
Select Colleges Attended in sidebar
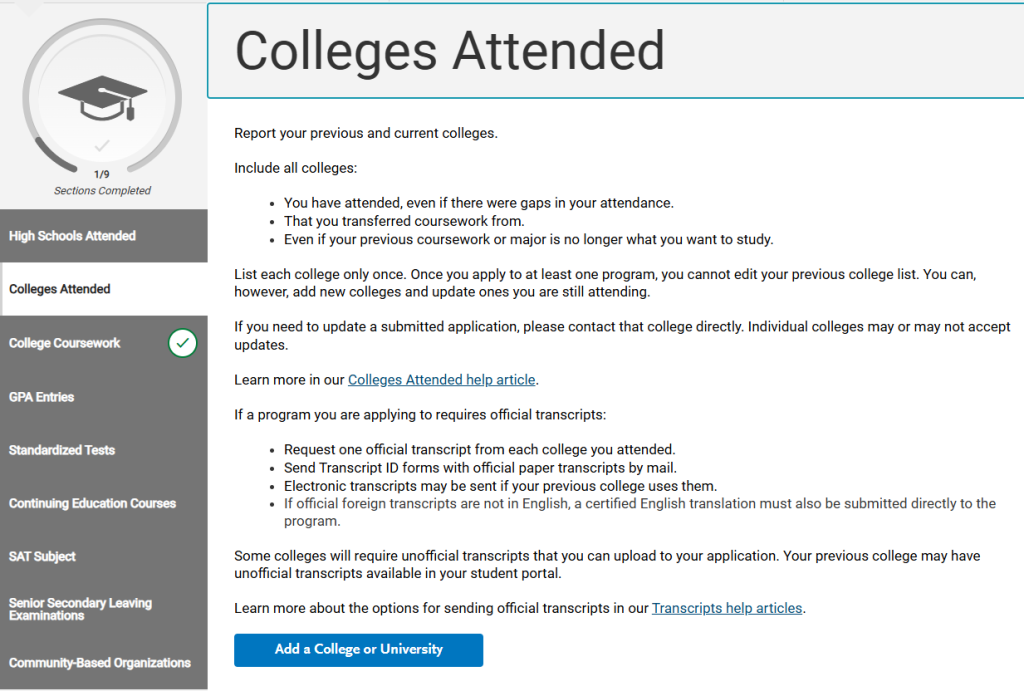60,289
